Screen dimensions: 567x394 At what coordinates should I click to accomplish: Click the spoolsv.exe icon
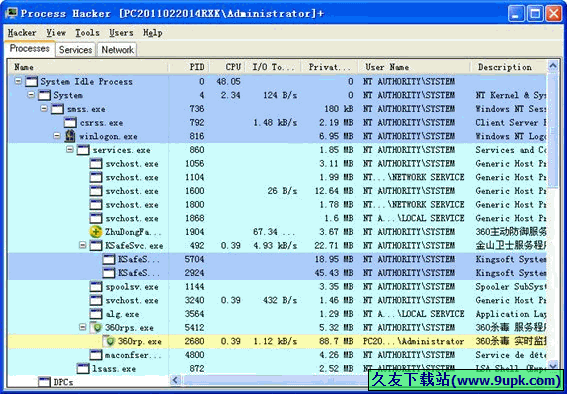[96, 287]
